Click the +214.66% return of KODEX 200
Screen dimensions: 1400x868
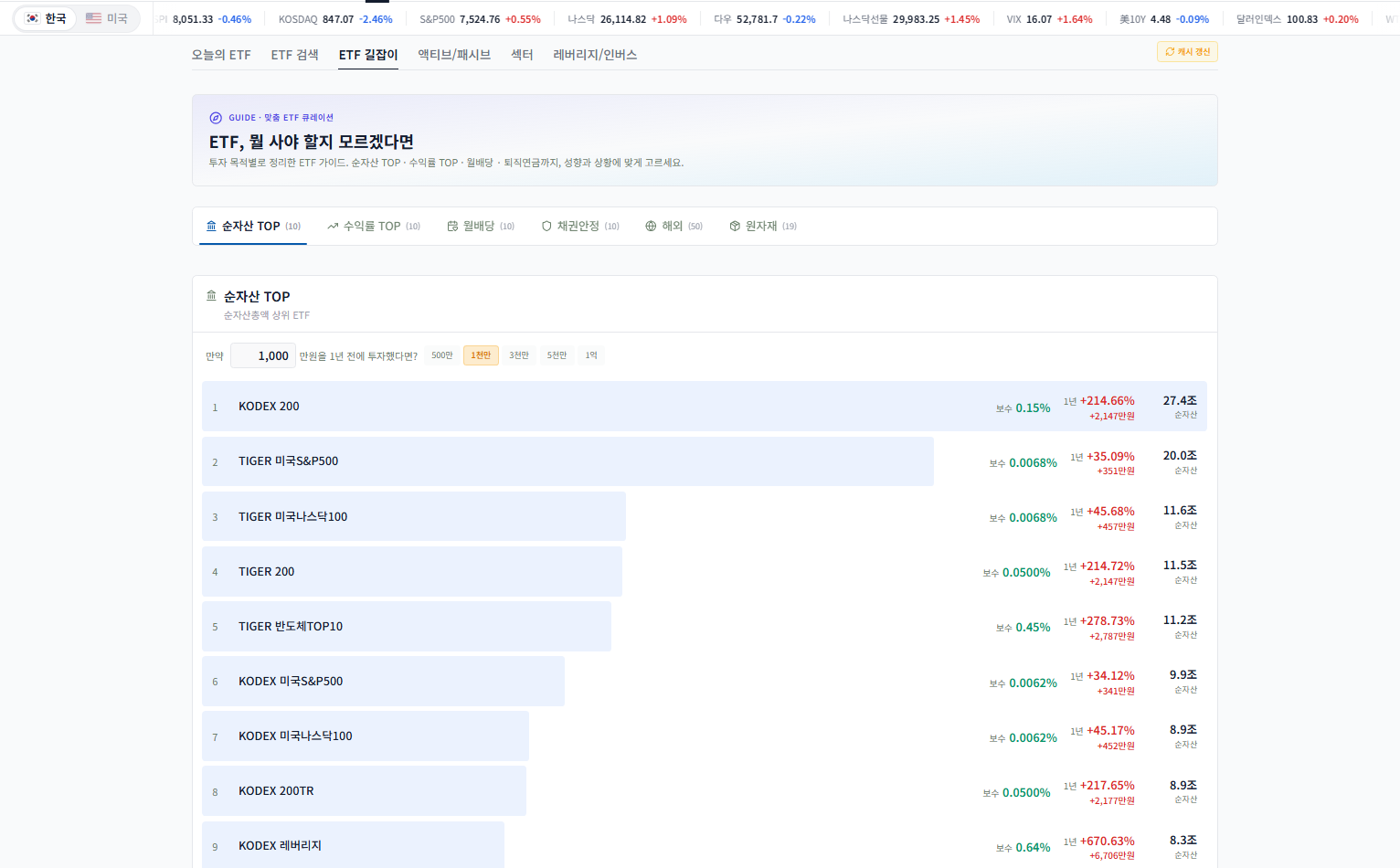click(x=1107, y=400)
